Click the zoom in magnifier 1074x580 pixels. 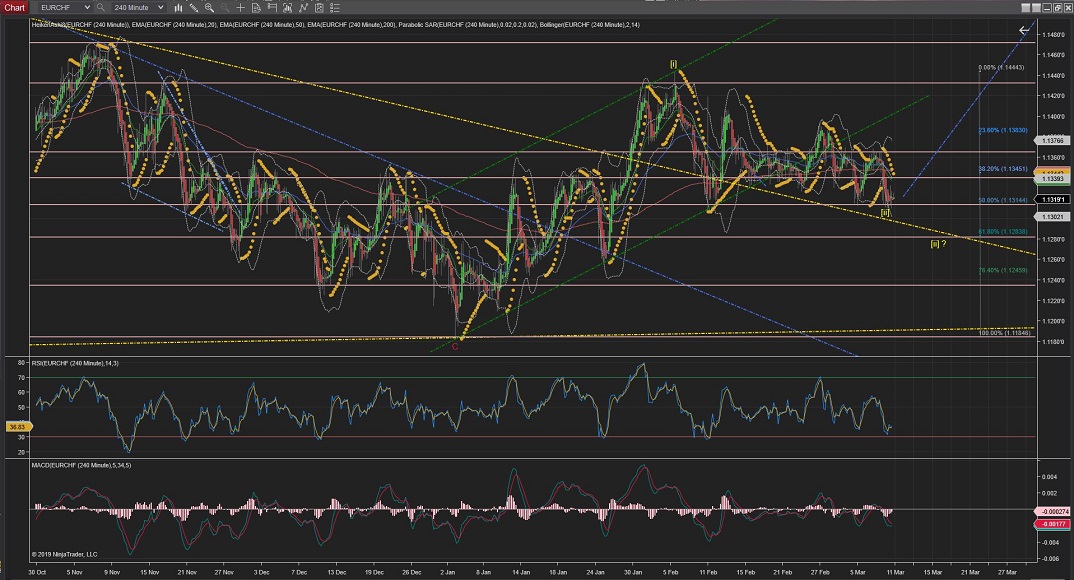(210, 8)
